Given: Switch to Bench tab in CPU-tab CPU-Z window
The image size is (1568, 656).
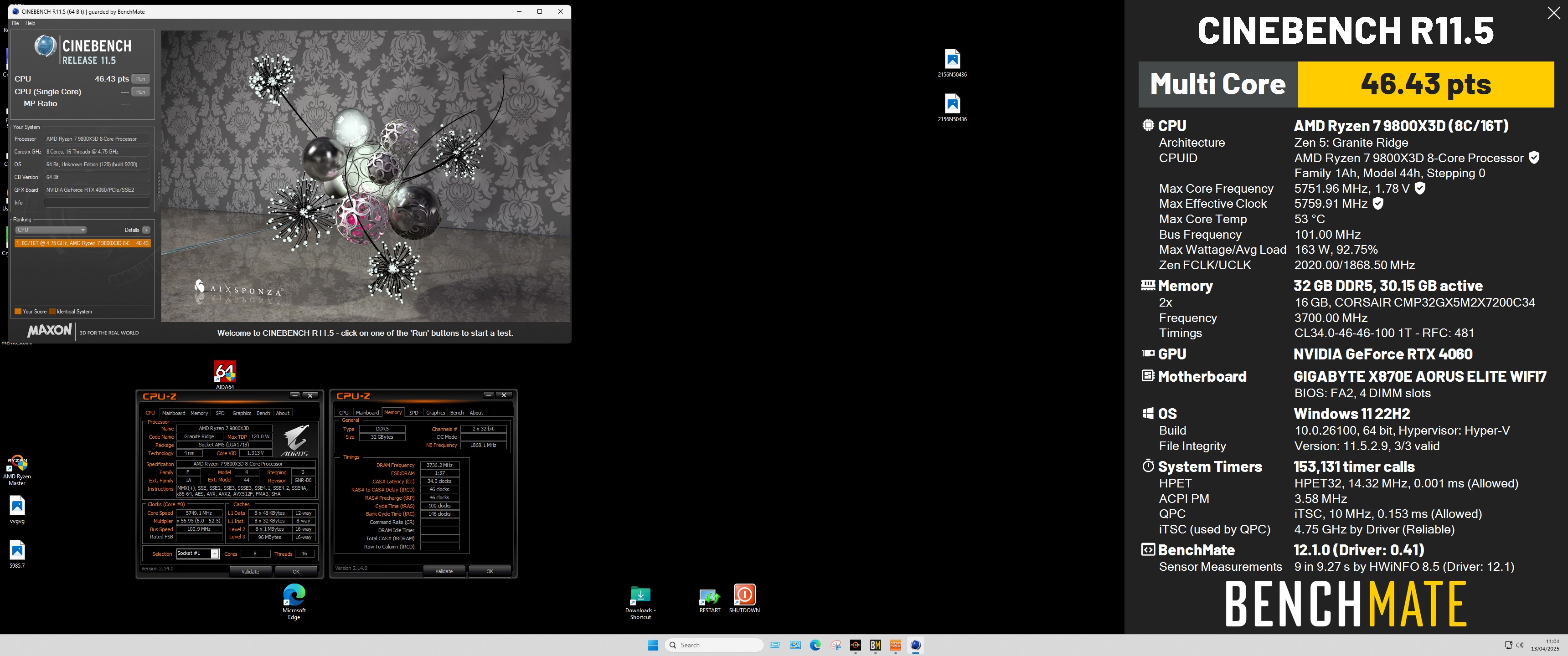Looking at the screenshot, I should tap(263, 413).
